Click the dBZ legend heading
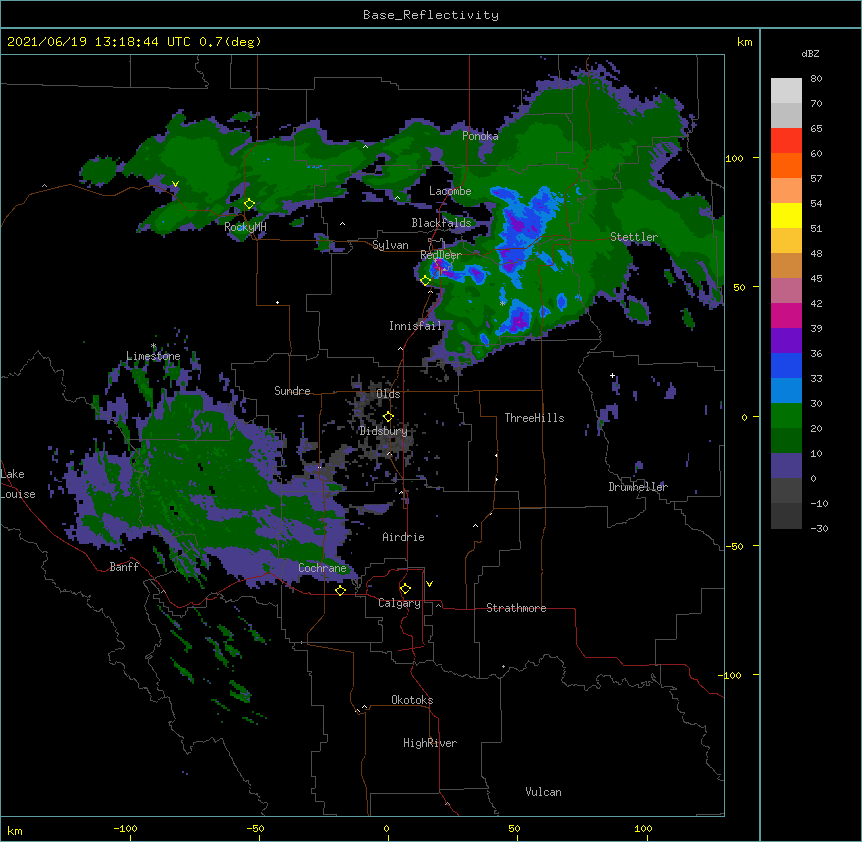This screenshot has height=842, width=862. coord(810,53)
